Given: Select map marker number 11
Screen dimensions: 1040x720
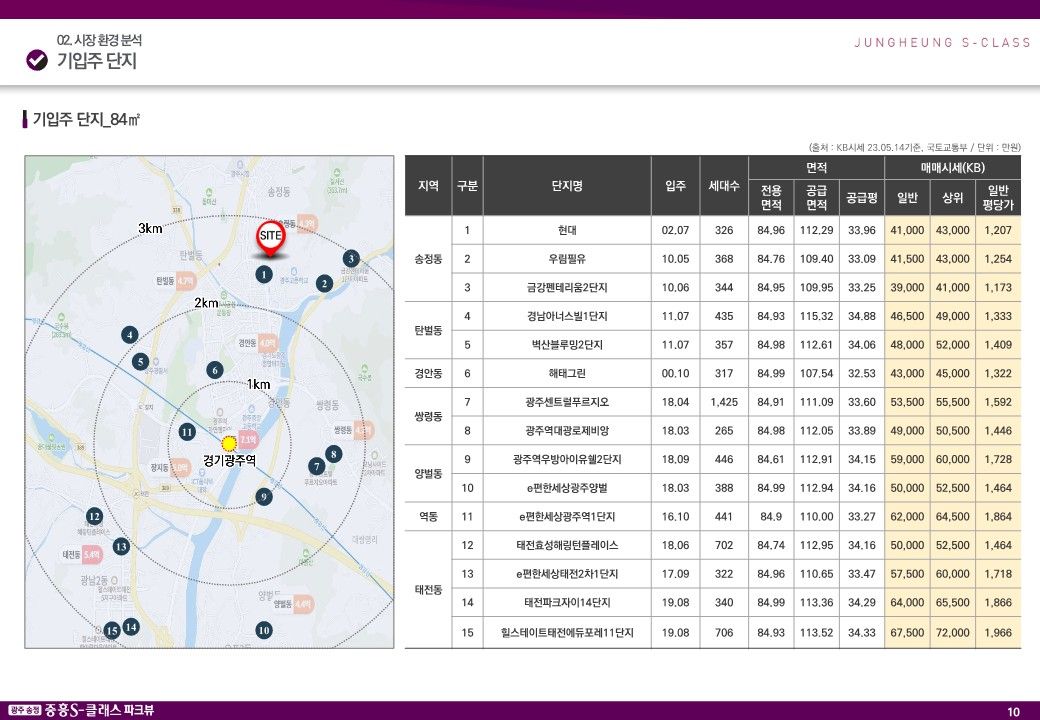Looking at the screenshot, I should click(x=186, y=432).
